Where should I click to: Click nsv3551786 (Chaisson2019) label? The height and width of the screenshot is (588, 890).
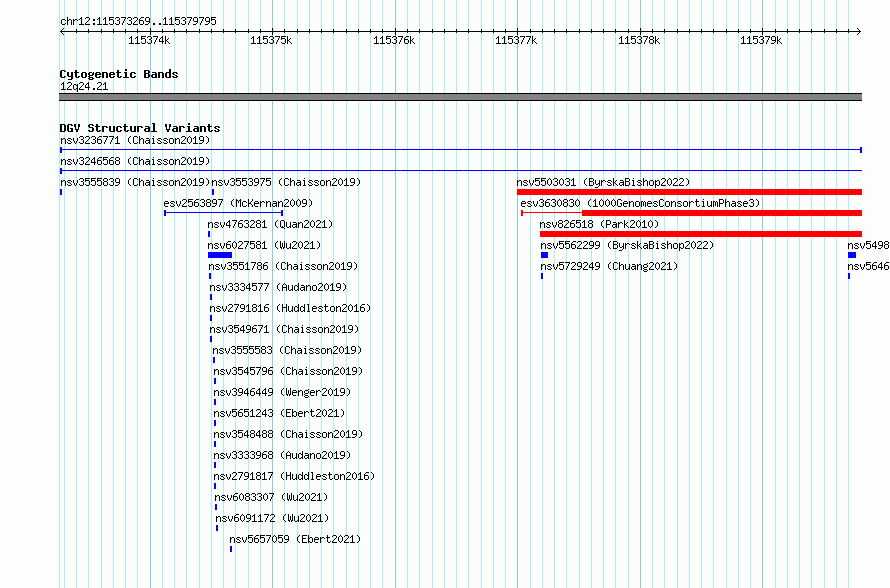point(283,266)
